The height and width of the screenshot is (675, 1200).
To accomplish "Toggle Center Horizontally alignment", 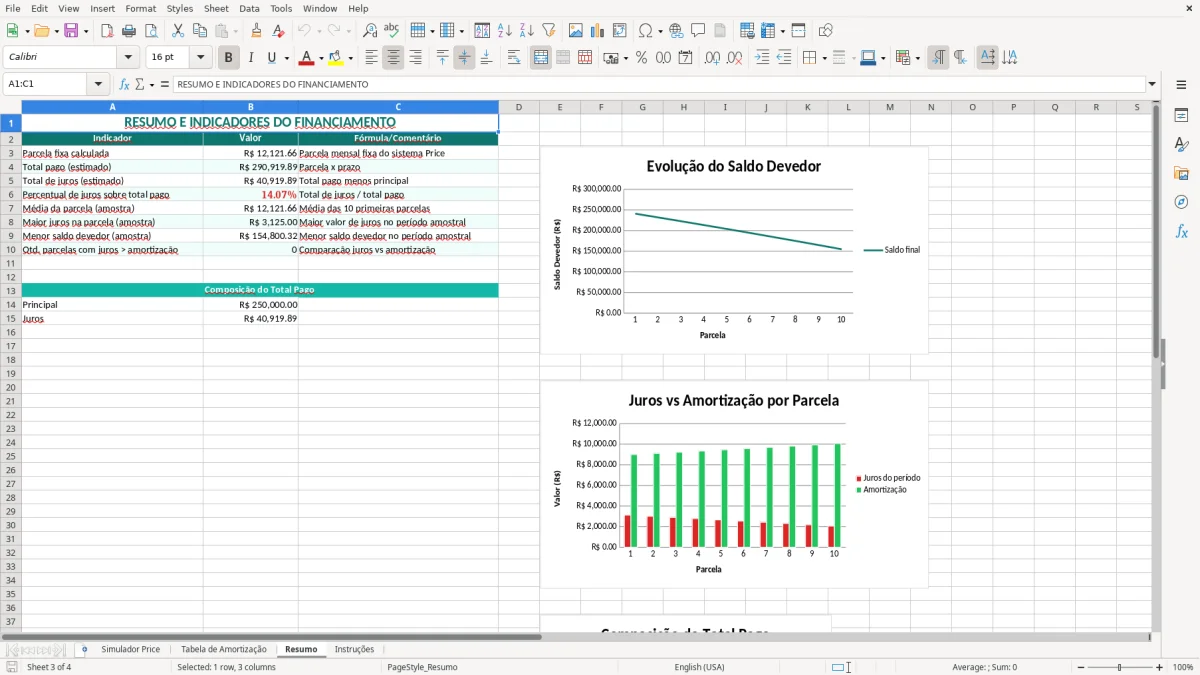I will (x=393, y=58).
